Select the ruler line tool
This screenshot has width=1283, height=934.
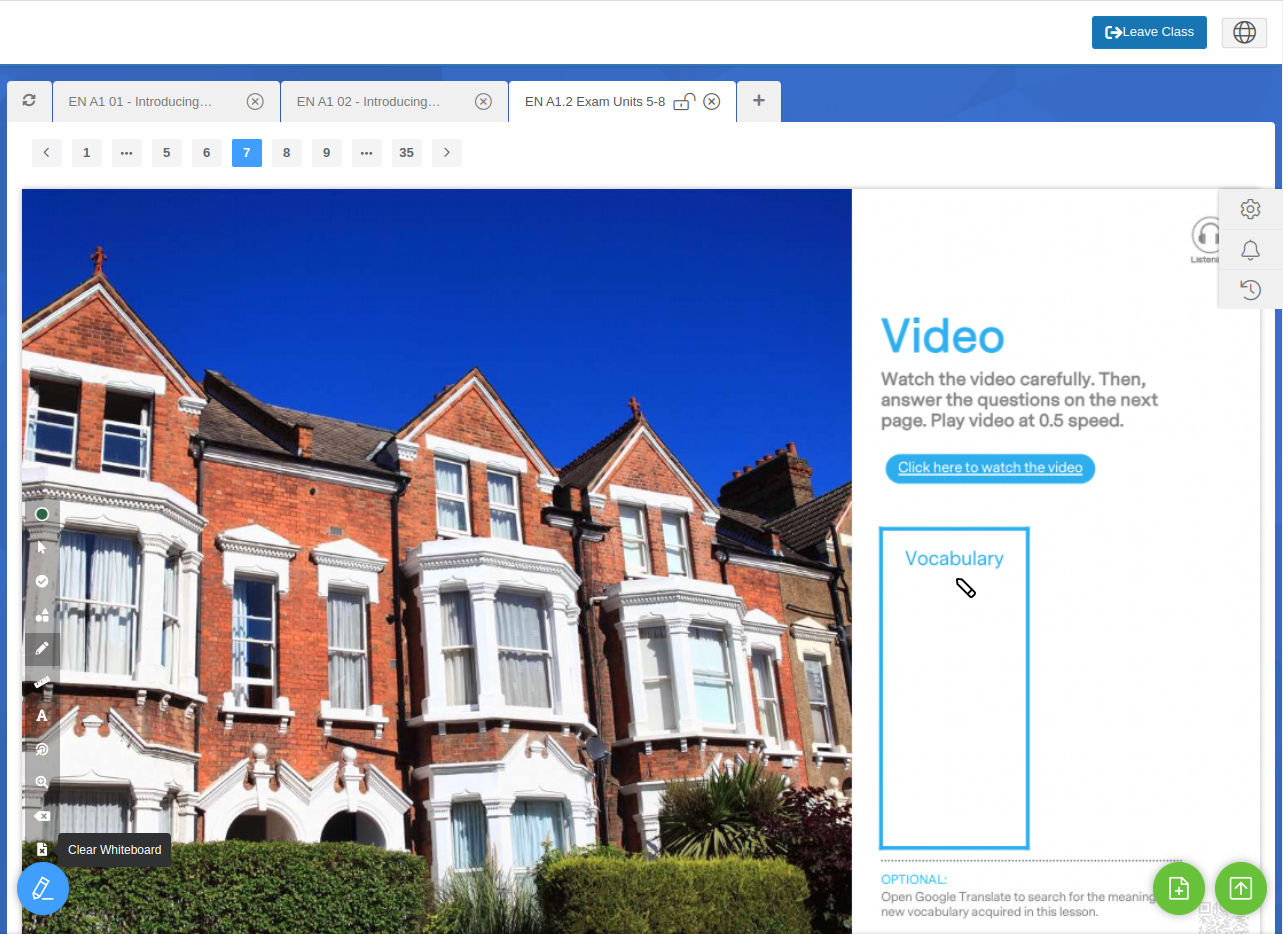[41, 683]
